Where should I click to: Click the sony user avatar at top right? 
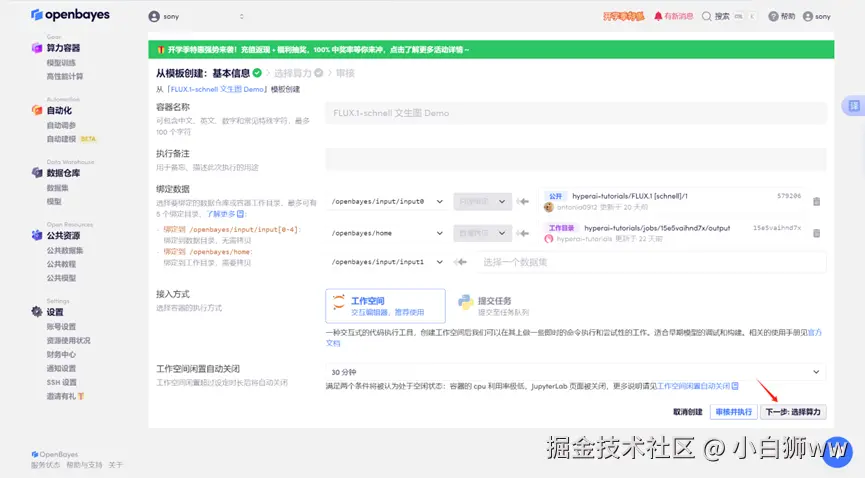point(808,17)
